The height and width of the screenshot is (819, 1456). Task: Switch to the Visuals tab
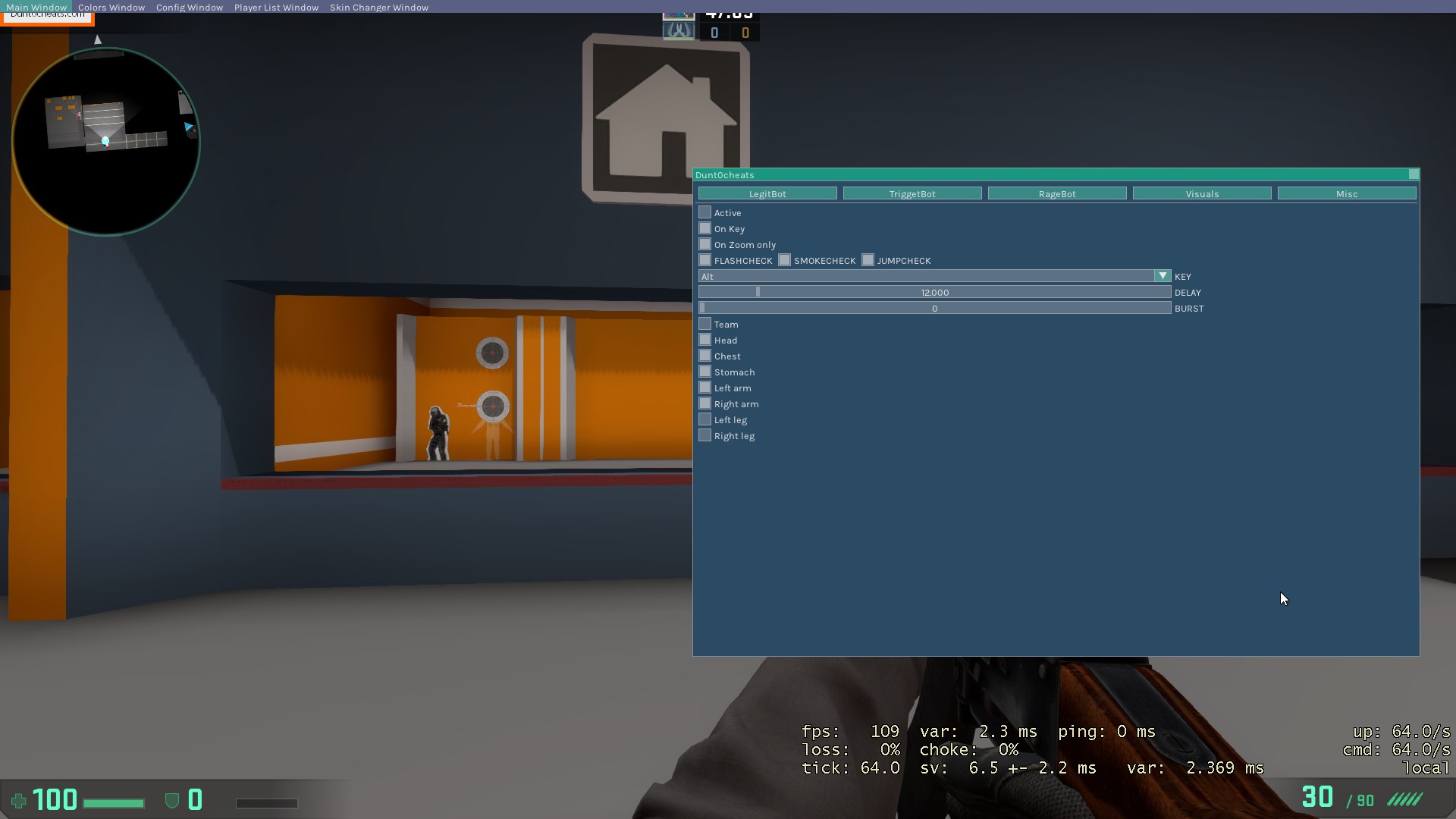pos(1202,194)
